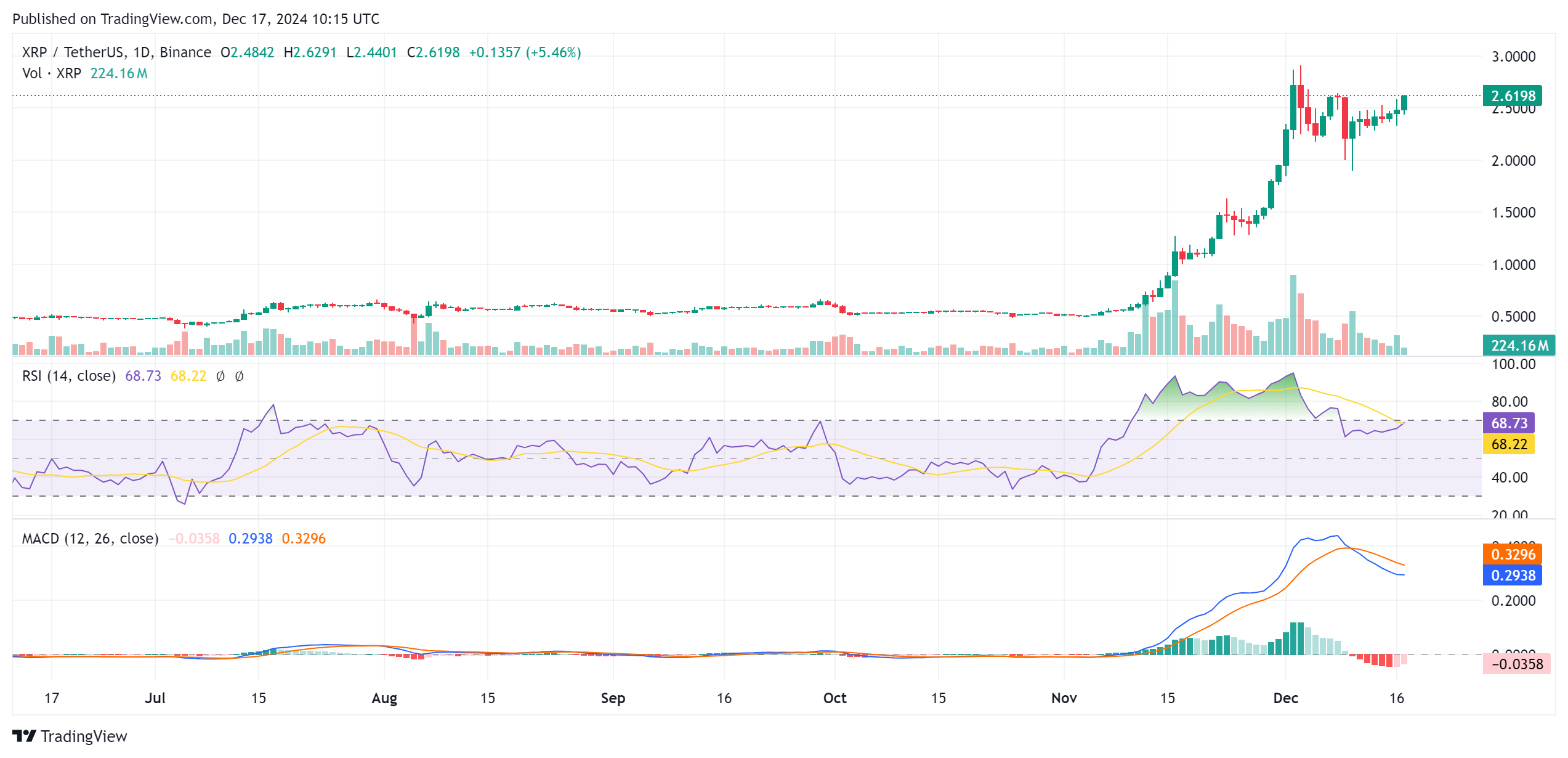This screenshot has height=758, width=1568.
Task: Click the yellow RSI average 68.22 in legend
Action: tap(188, 376)
